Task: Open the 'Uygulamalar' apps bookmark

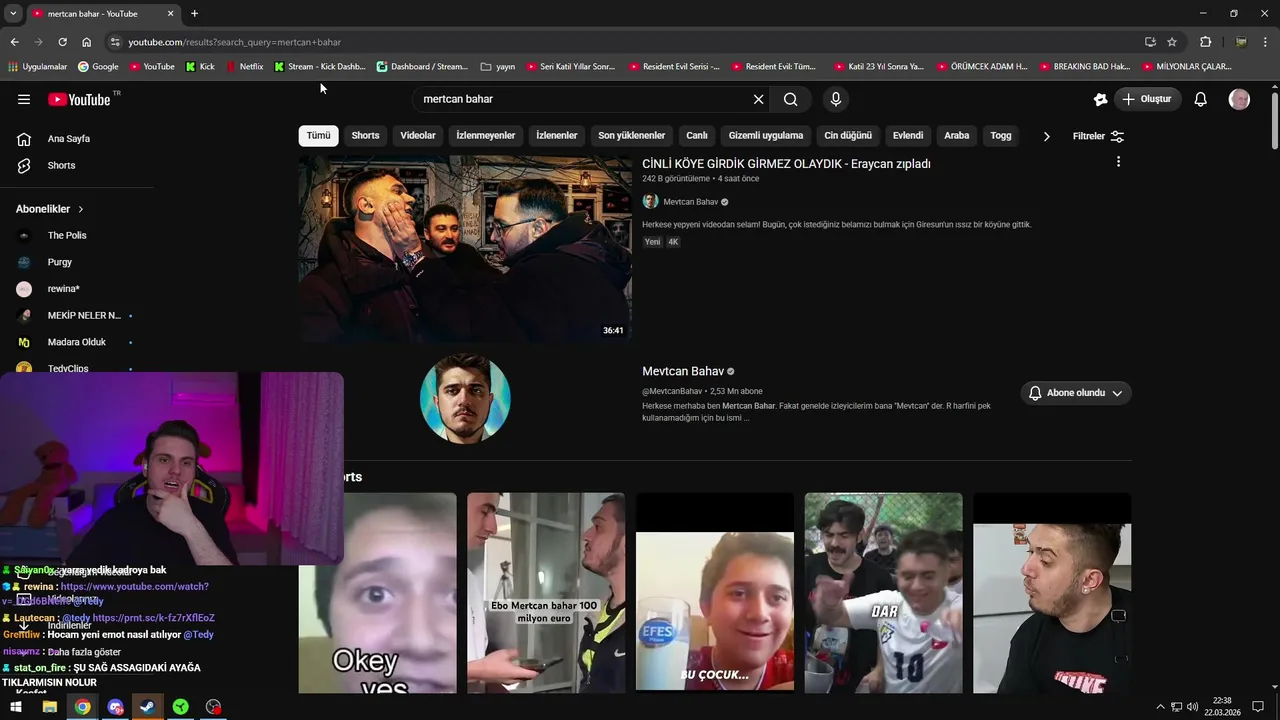Action: point(37,66)
